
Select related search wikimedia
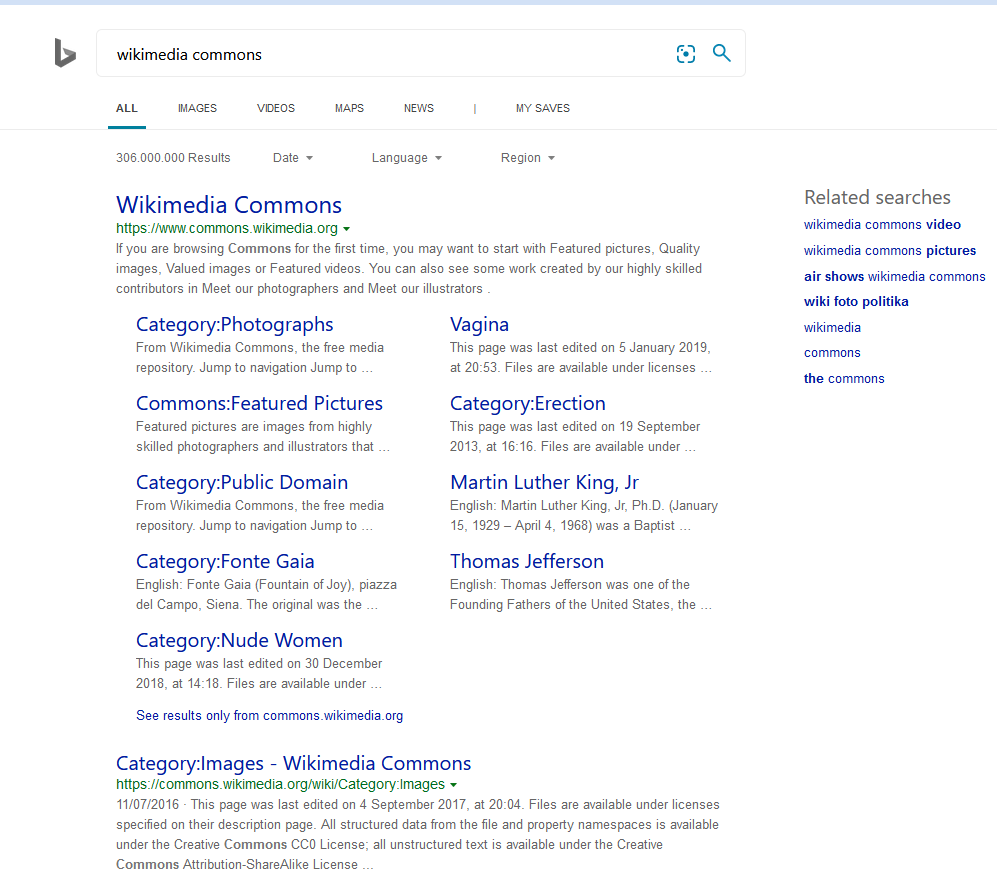click(x=832, y=328)
